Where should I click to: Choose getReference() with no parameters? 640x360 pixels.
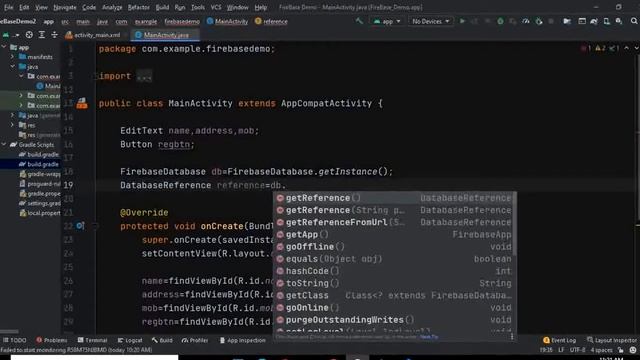394,198
